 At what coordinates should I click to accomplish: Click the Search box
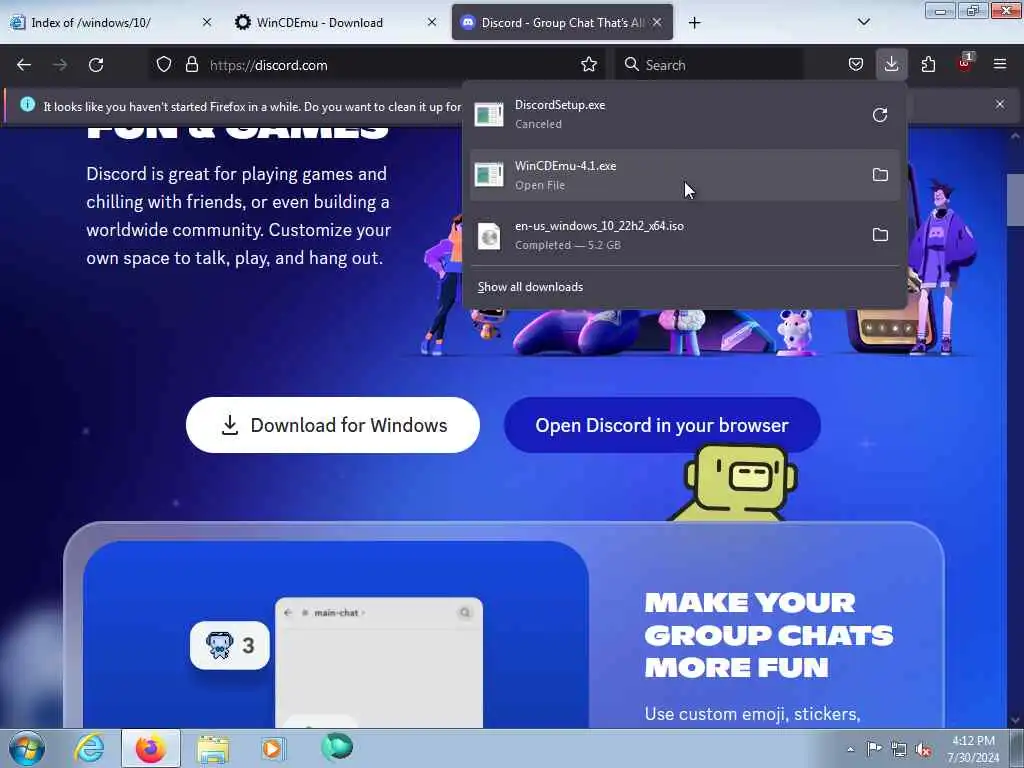pyautogui.click(x=709, y=65)
